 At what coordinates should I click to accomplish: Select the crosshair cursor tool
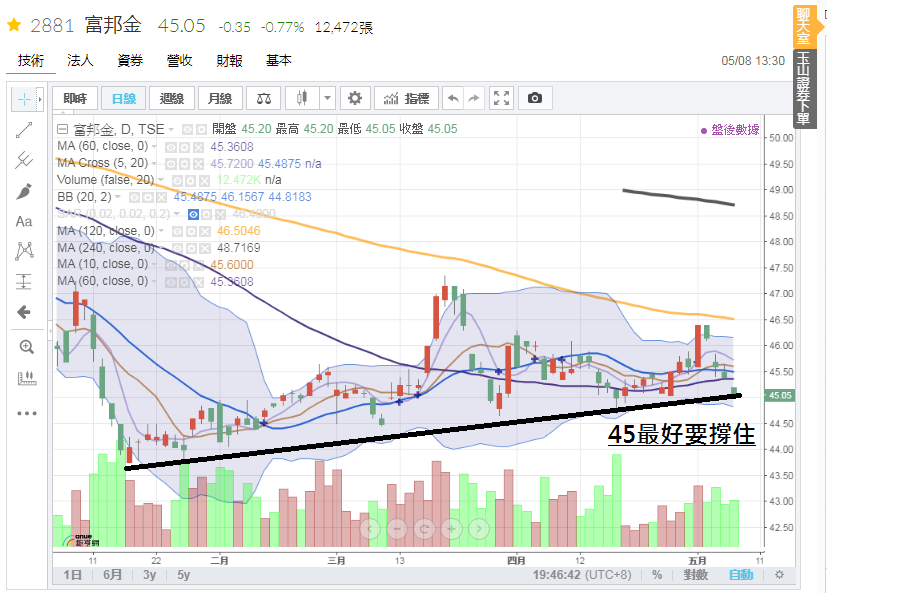[x=24, y=100]
